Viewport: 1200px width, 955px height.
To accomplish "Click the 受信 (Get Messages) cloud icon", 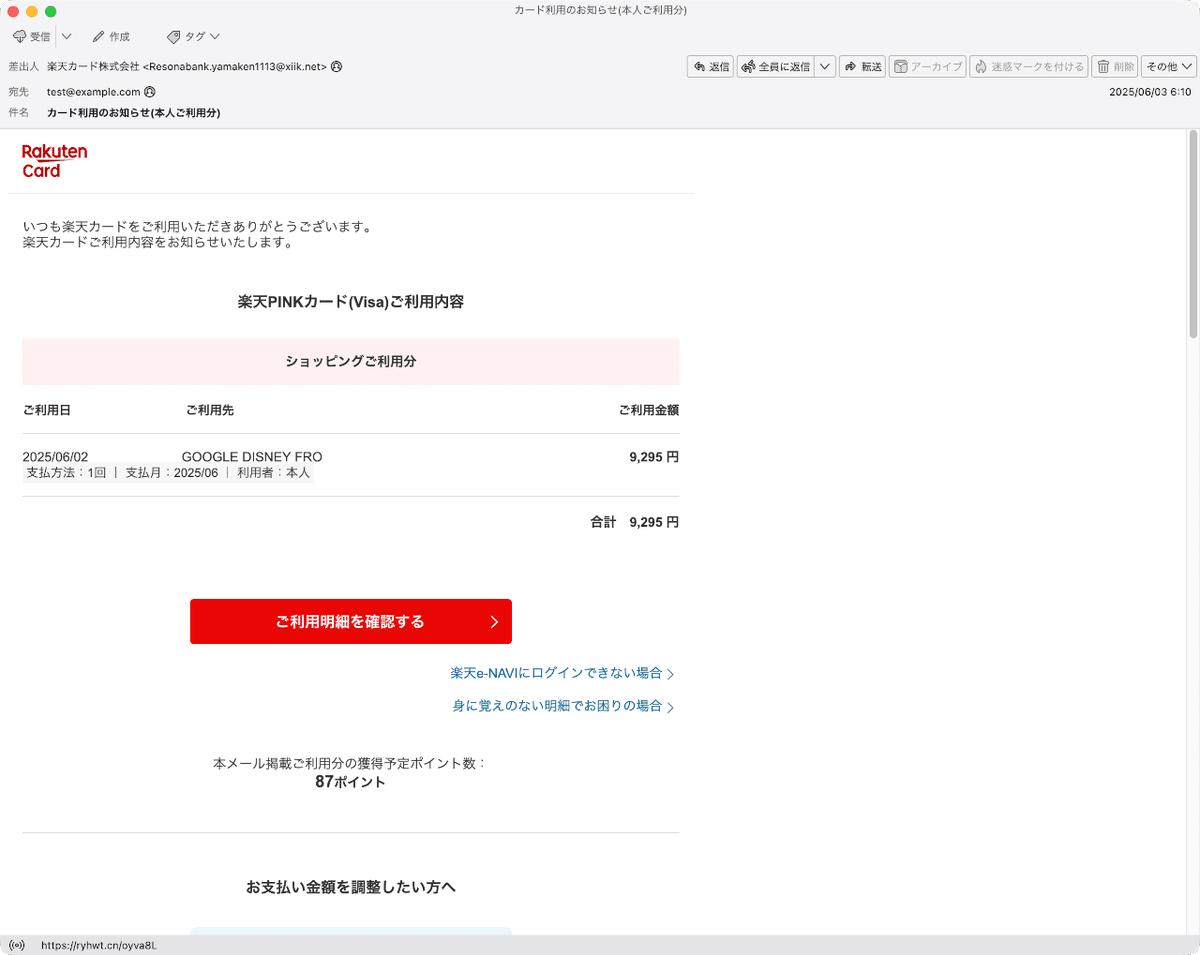I will [20, 36].
